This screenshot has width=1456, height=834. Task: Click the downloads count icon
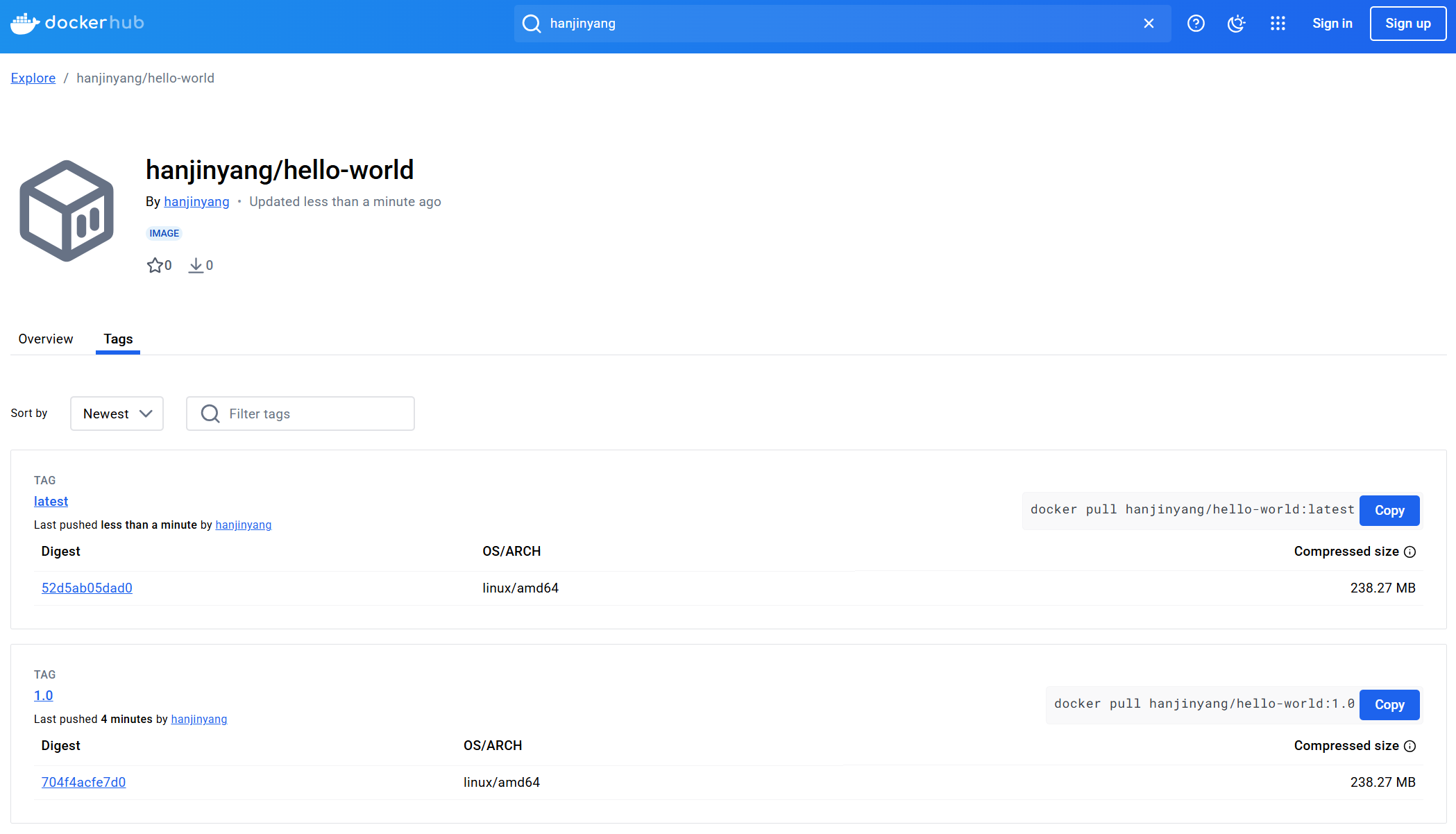pyautogui.click(x=196, y=265)
